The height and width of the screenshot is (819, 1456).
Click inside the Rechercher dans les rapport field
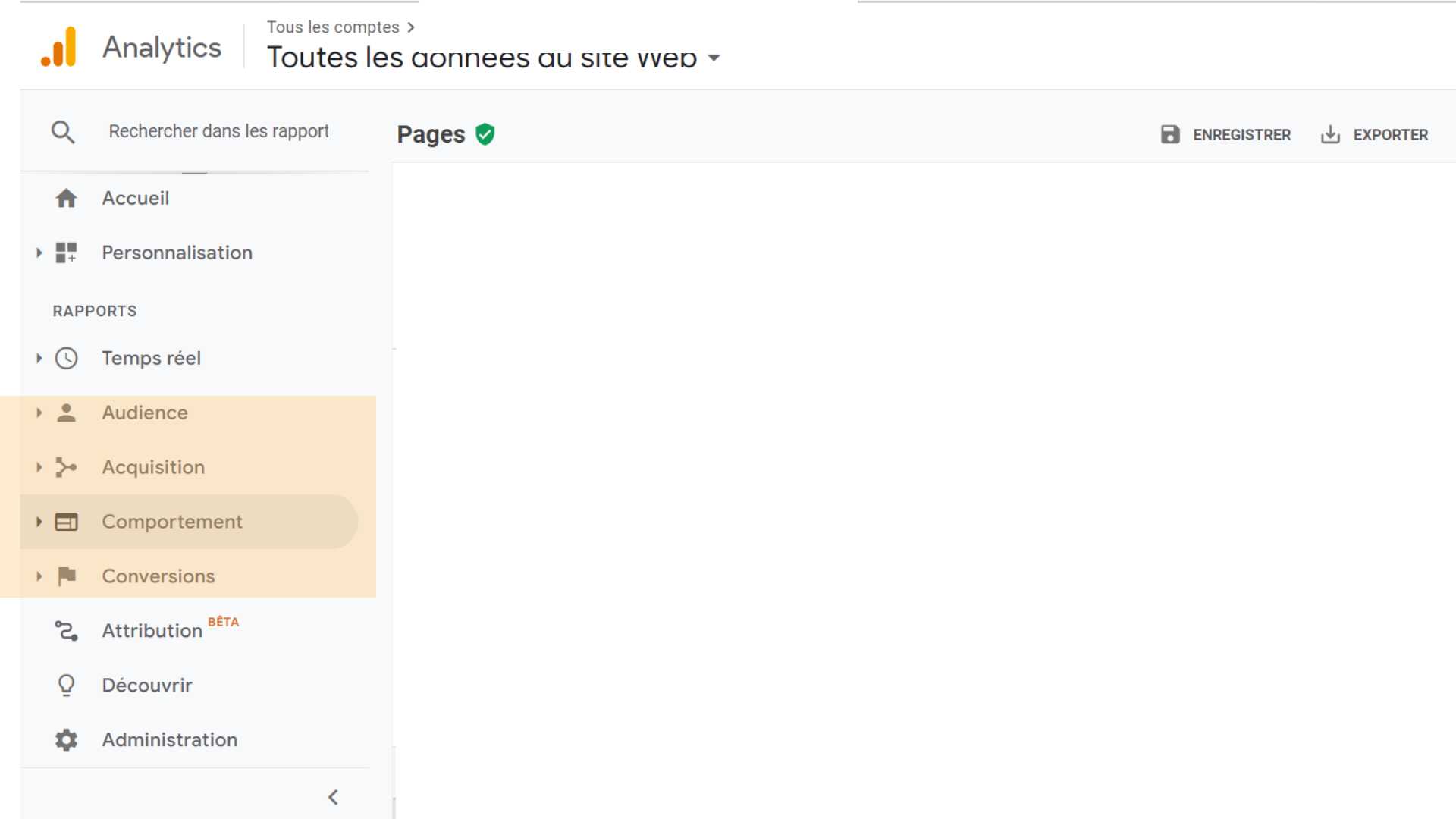point(218,130)
